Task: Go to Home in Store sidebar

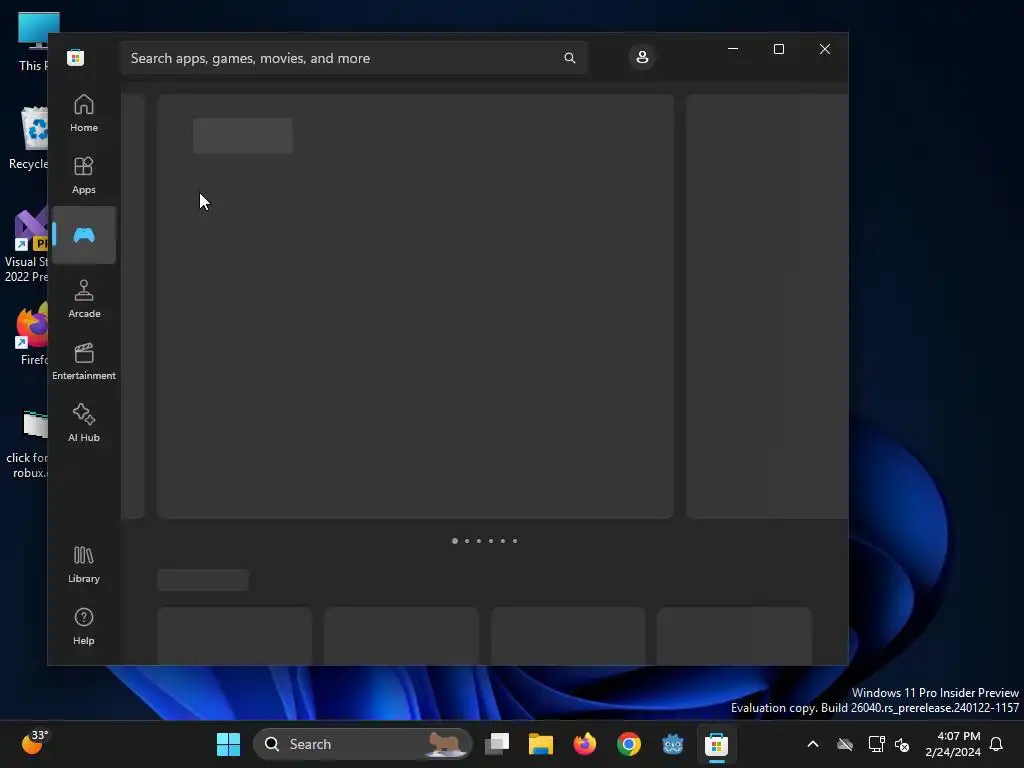Action: click(x=84, y=114)
